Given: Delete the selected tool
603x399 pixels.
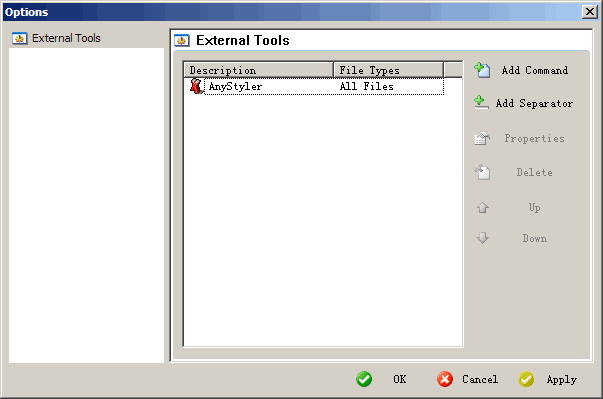Looking at the screenshot, I should pyautogui.click(x=535, y=173).
